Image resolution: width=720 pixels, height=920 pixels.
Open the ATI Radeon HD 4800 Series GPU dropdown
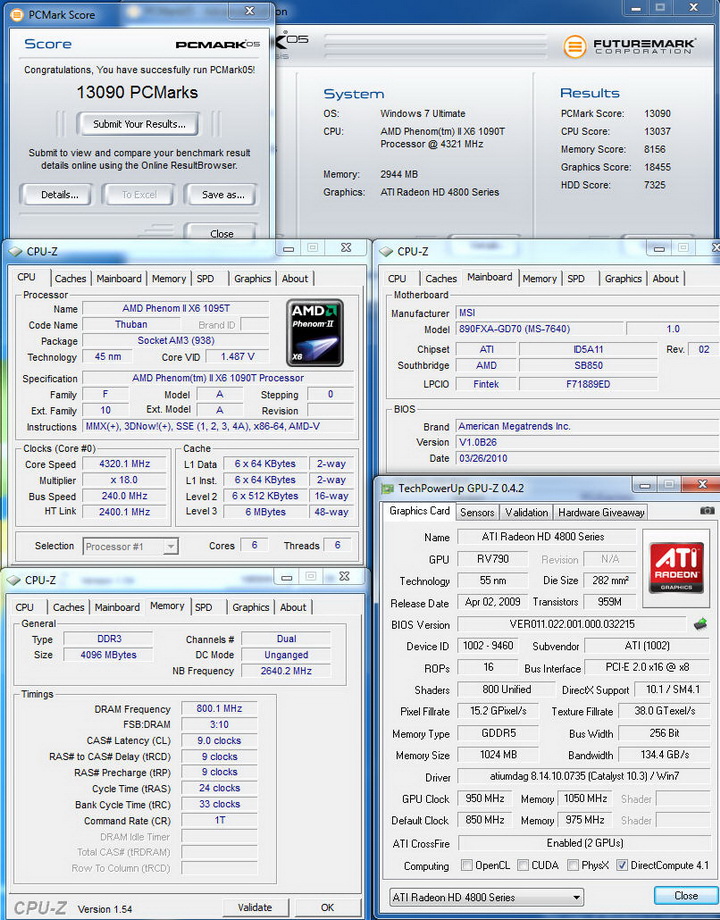[x=486, y=897]
